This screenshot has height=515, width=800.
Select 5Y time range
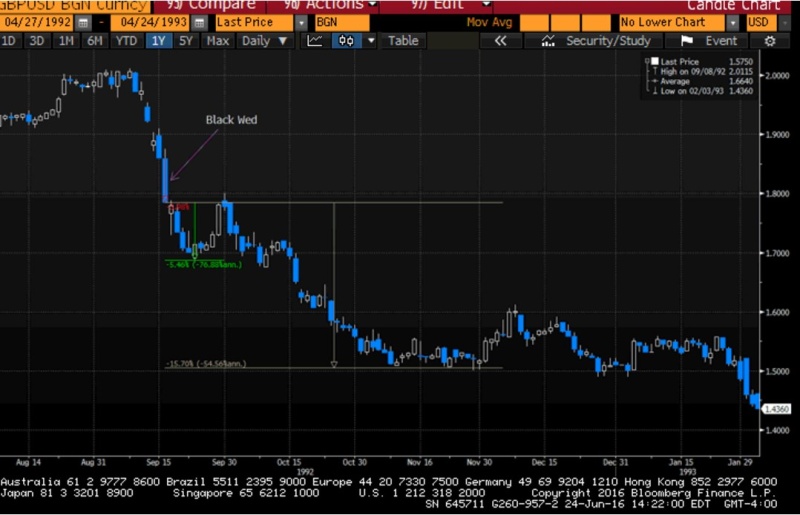pos(186,41)
